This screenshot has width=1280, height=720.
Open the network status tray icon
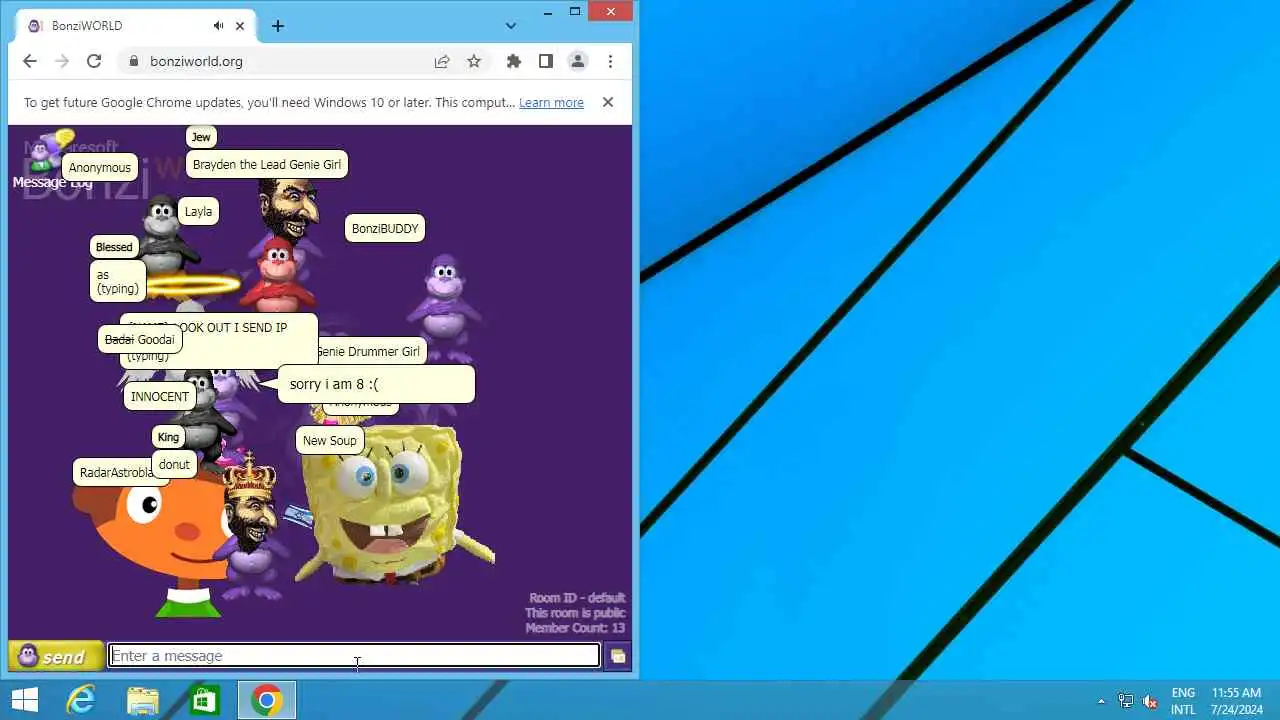1126,701
